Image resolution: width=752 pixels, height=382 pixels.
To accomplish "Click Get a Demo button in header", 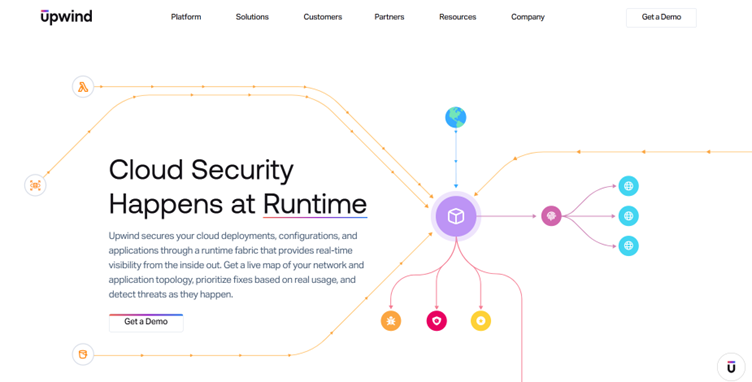I will tap(661, 17).
